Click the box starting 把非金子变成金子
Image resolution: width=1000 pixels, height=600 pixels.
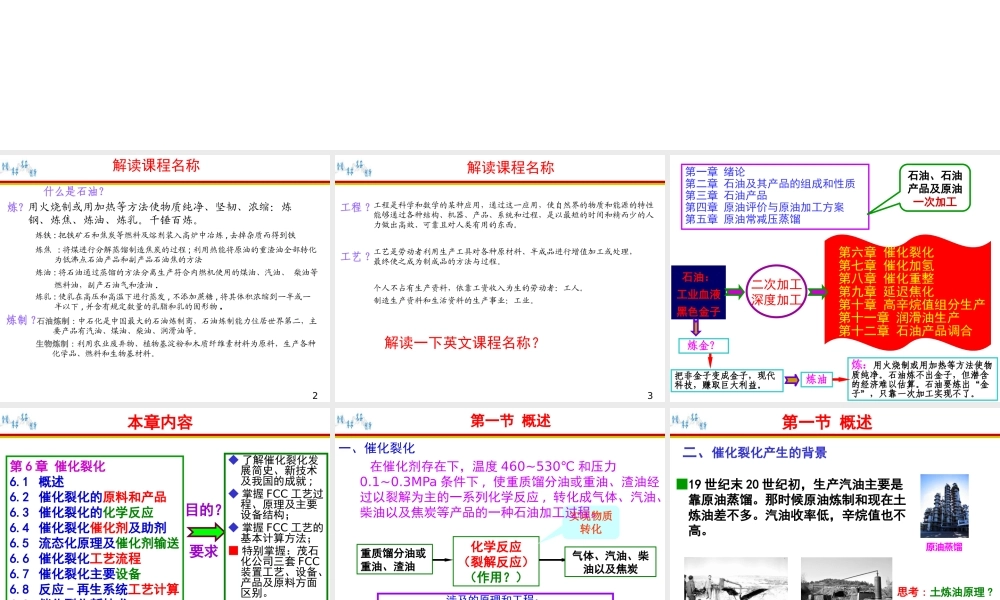pyautogui.click(x=727, y=380)
